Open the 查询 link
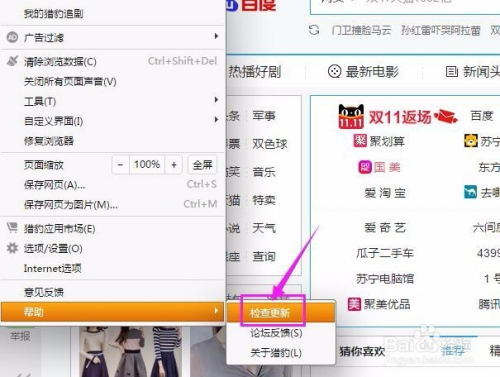 point(264,256)
